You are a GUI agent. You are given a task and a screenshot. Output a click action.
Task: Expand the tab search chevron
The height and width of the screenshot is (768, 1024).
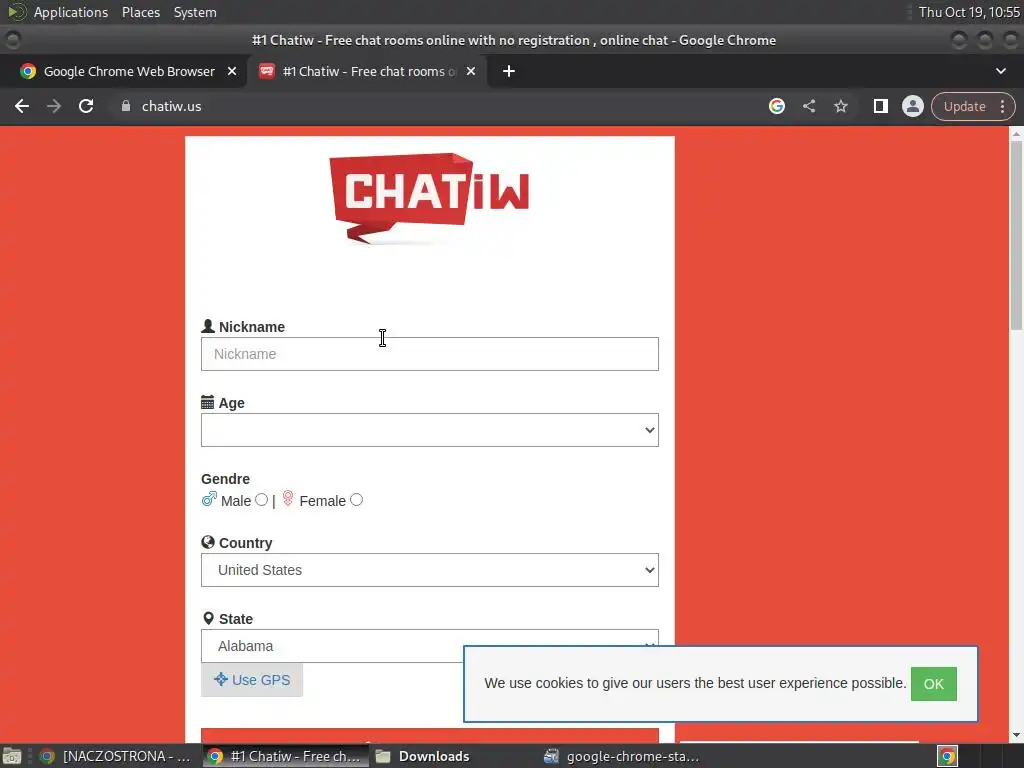pyautogui.click(x=1000, y=71)
